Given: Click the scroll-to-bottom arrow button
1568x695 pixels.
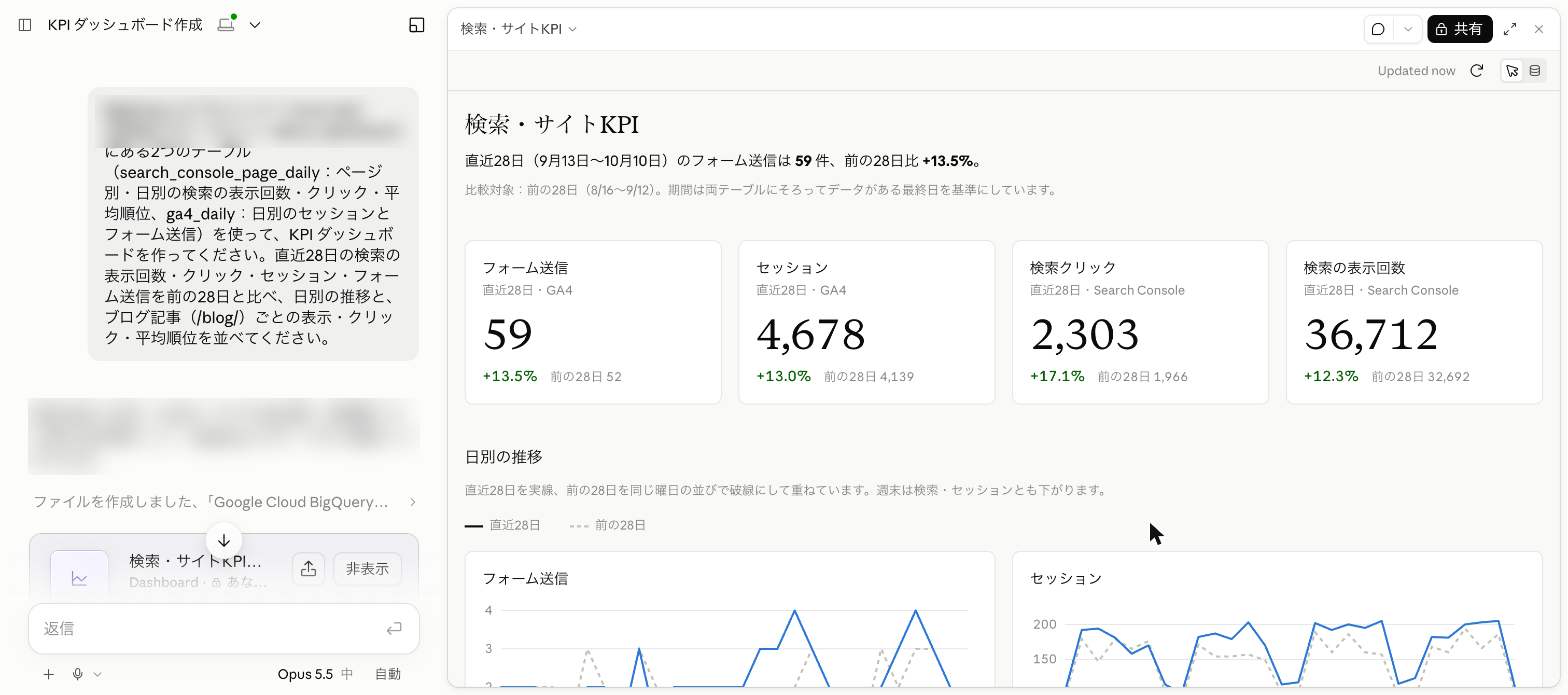Looking at the screenshot, I should tap(224, 540).
